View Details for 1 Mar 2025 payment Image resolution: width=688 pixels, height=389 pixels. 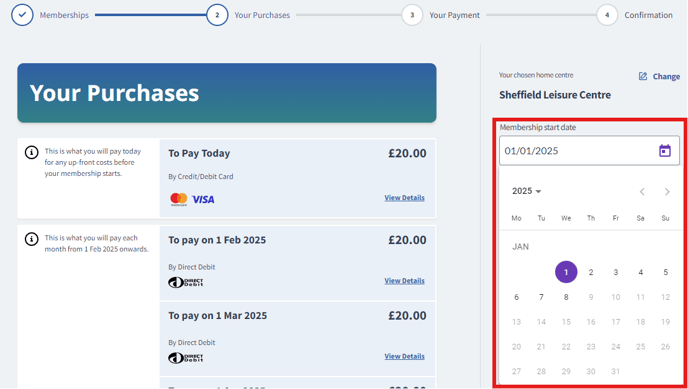point(405,356)
